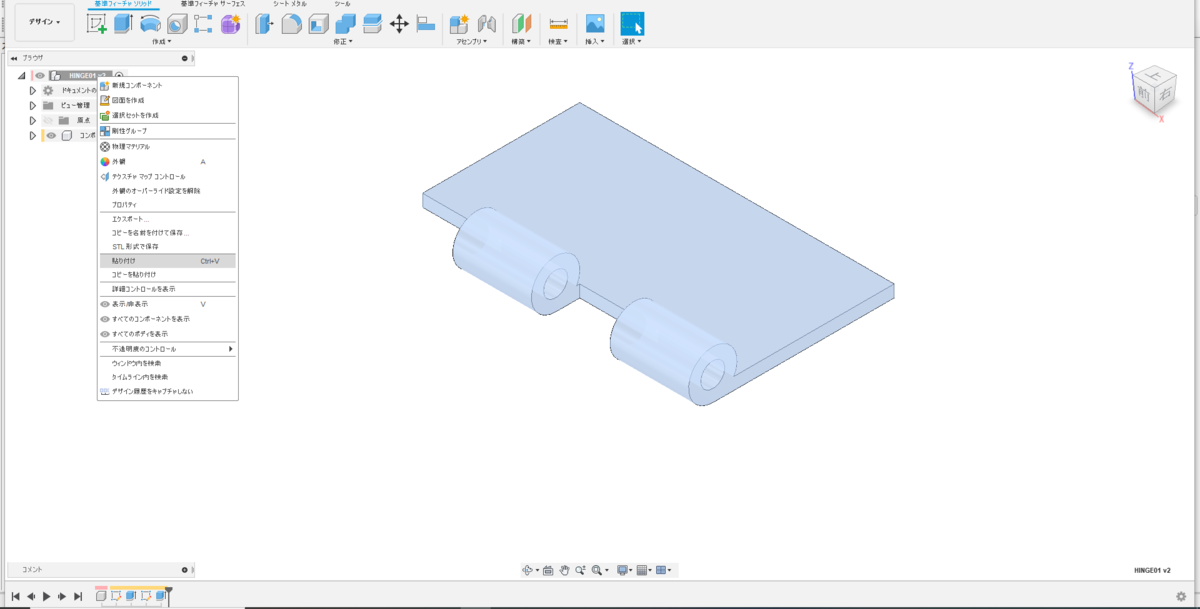Open the アセンブリ assemble dropdown
Viewport: 1200px width, 609px height.
473,42
